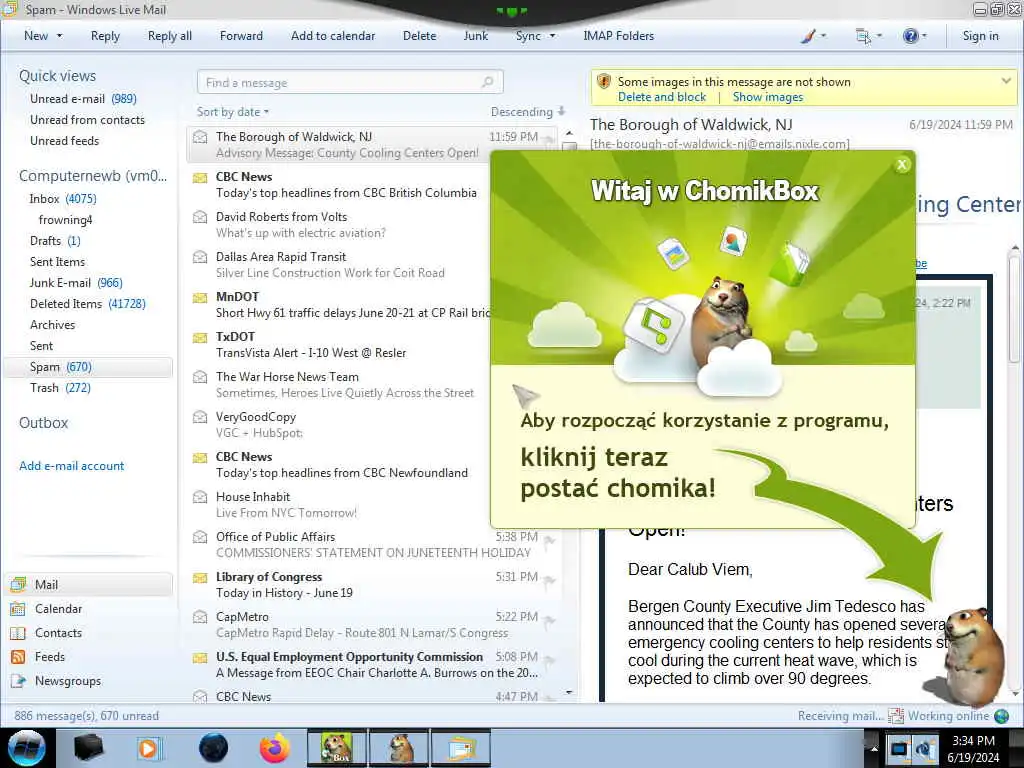Click Reply in toolbar

[x=105, y=36]
